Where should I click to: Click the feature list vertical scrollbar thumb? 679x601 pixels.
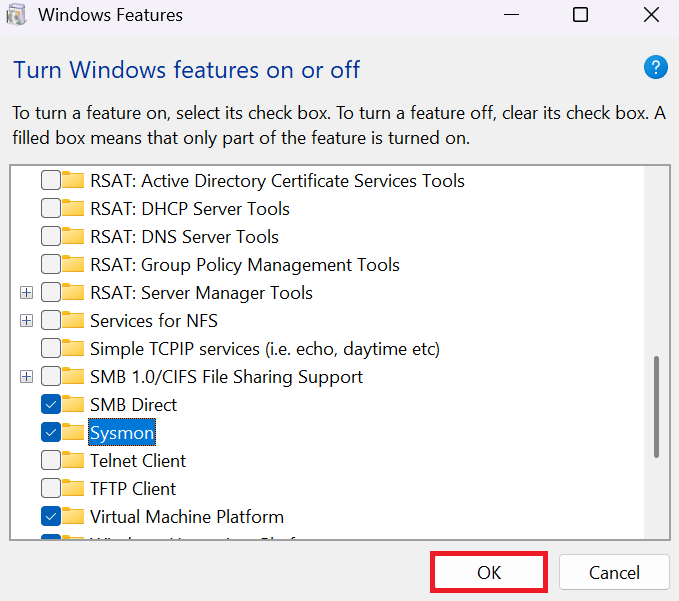tap(656, 406)
